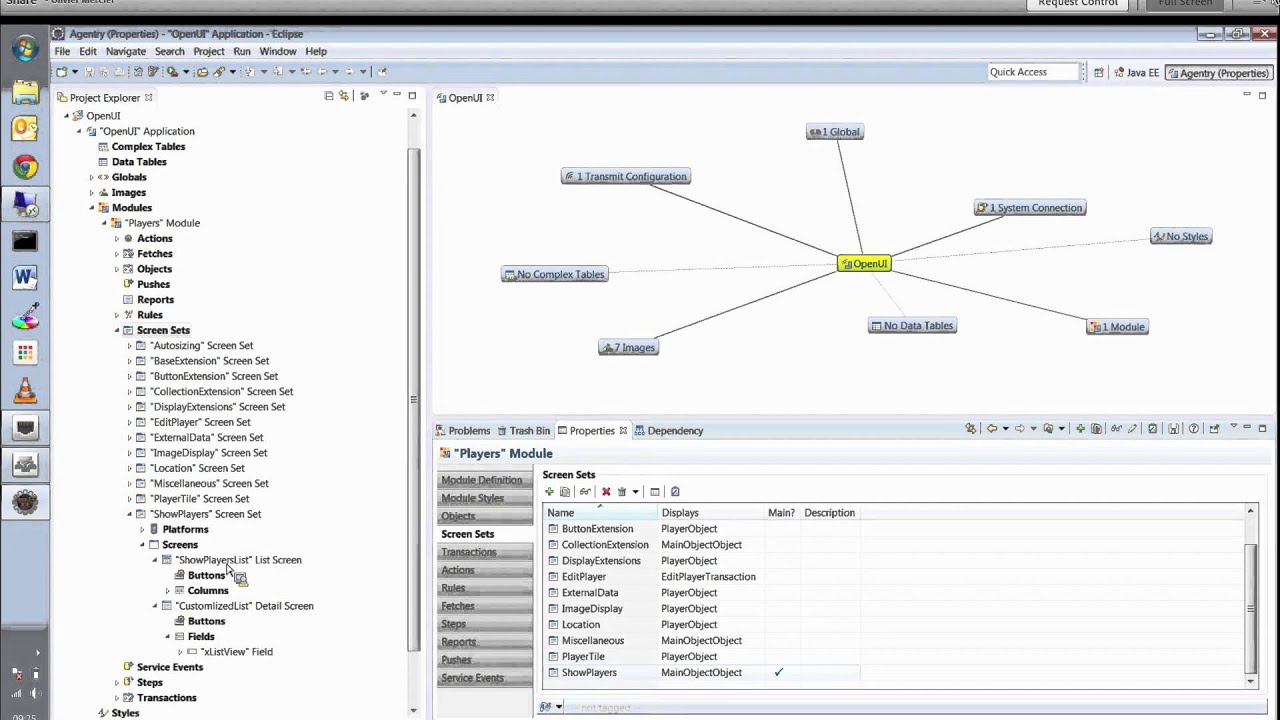Click the green plus icon in the Properties view toolbar
The image size is (1280, 720).
click(1080, 429)
